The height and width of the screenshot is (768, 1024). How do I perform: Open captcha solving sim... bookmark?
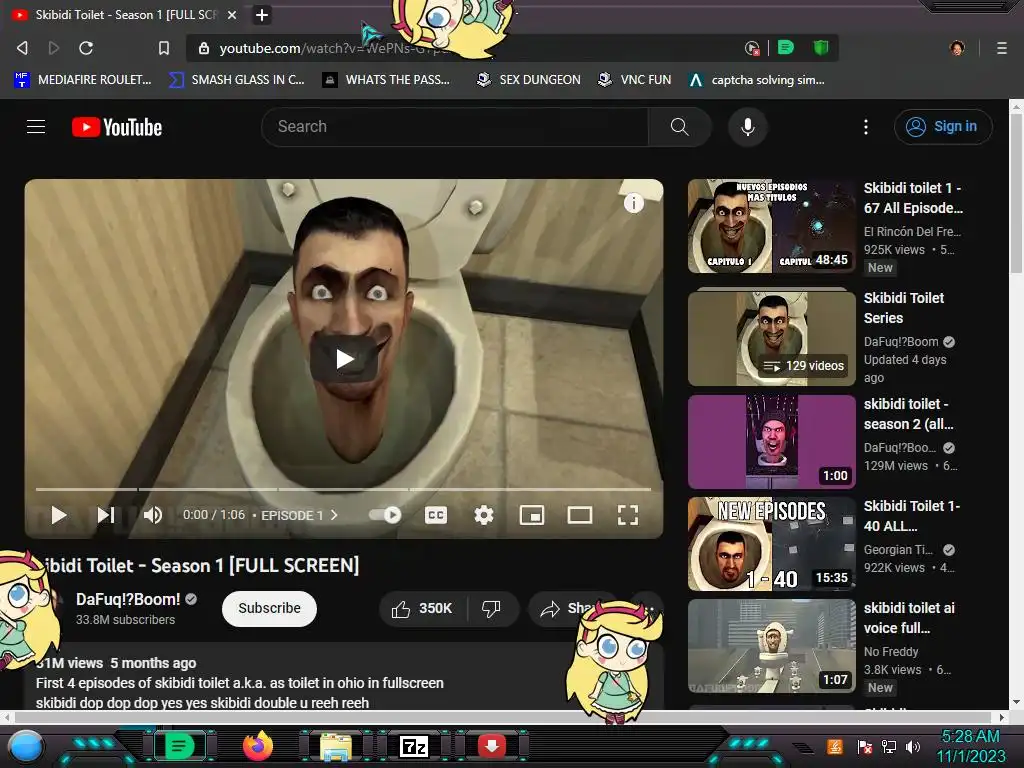(758, 80)
